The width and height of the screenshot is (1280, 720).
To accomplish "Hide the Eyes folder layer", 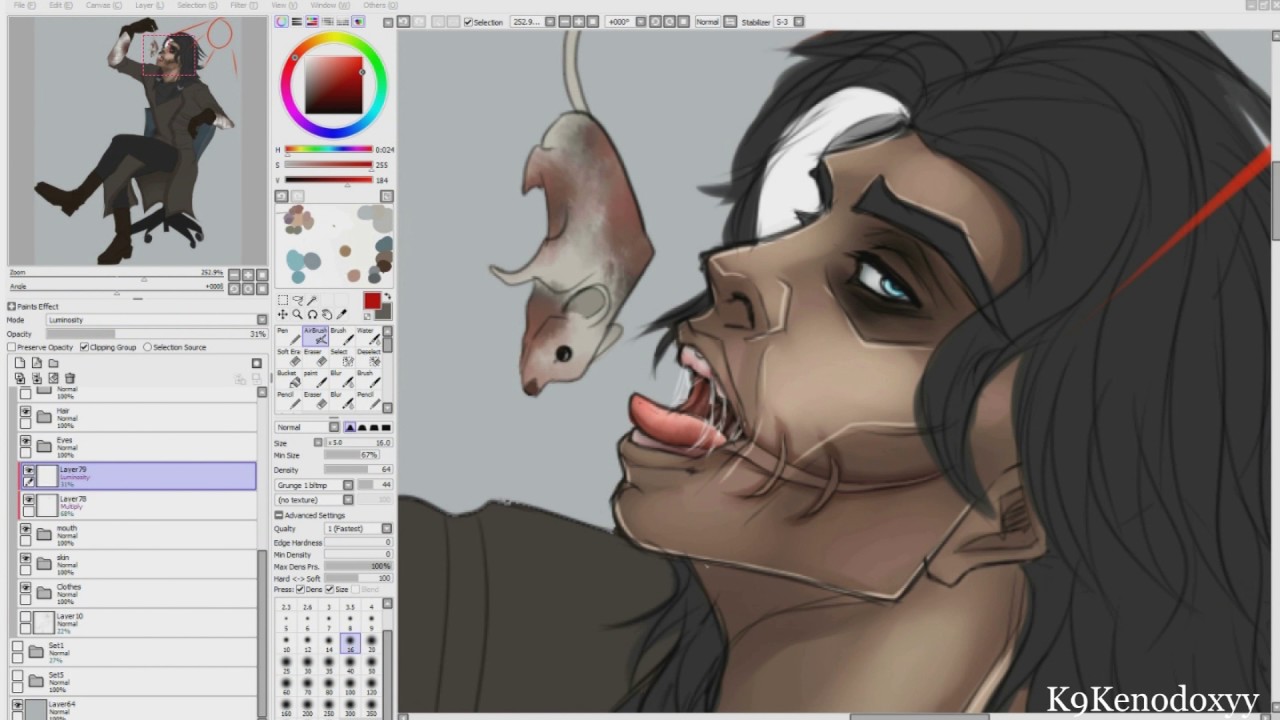I will [26, 440].
